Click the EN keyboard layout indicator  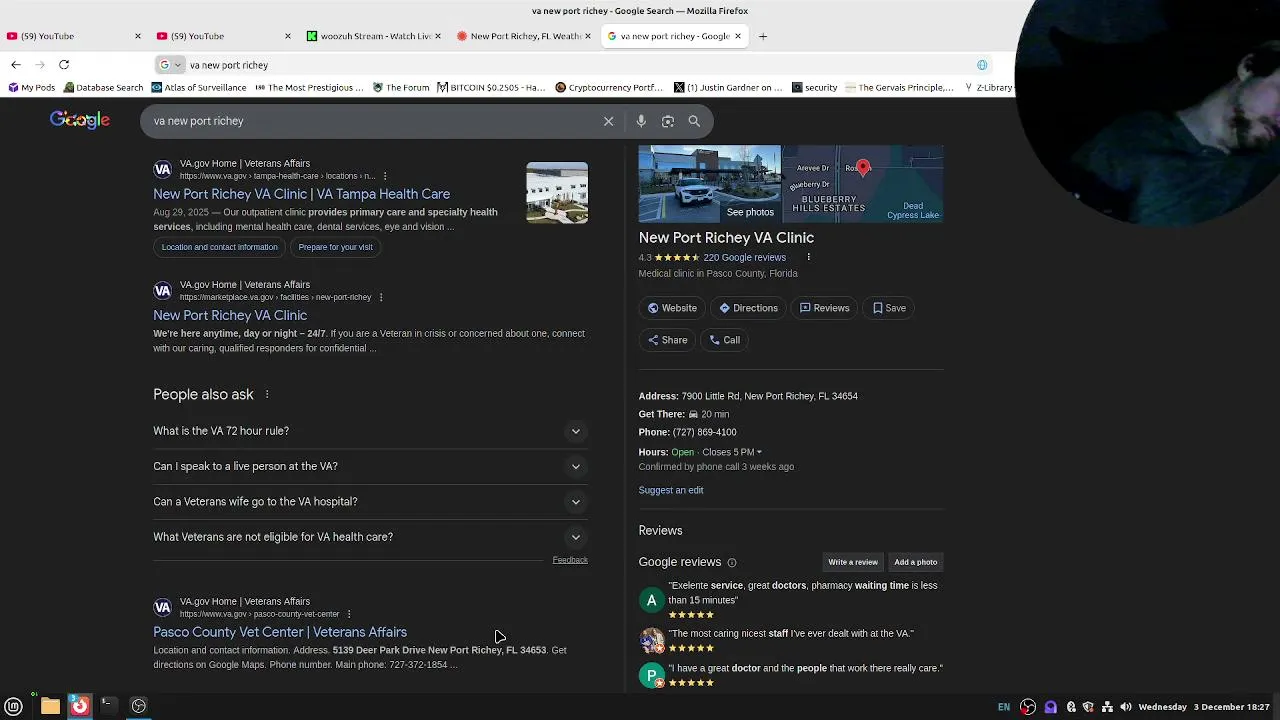pos(1004,707)
